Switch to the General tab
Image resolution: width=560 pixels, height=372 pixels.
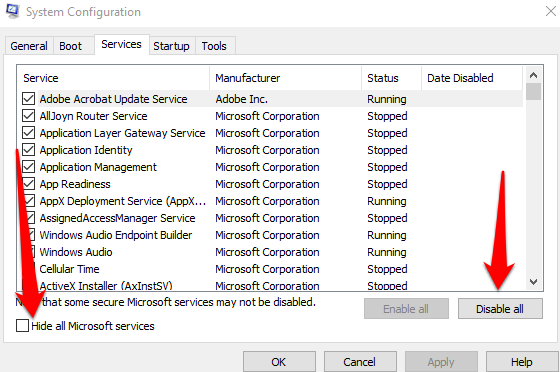click(x=29, y=46)
